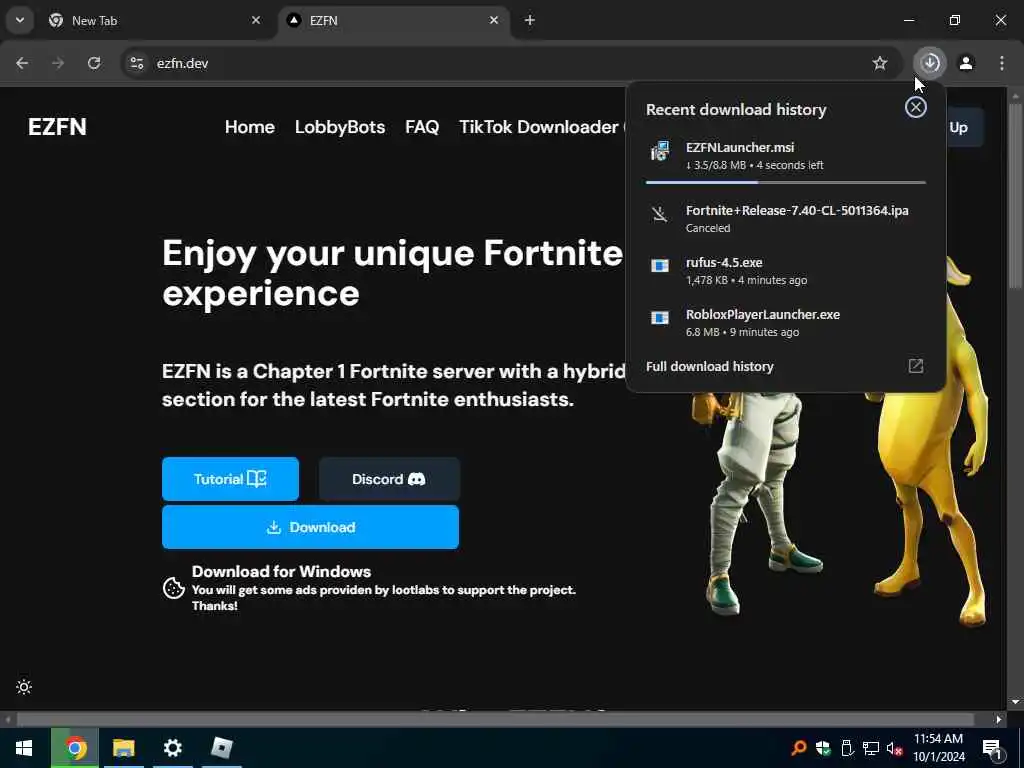Toggle the light/dark theme sun icon
The width and height of the screenshot is (1024, 768).
(x=24, y=687)
